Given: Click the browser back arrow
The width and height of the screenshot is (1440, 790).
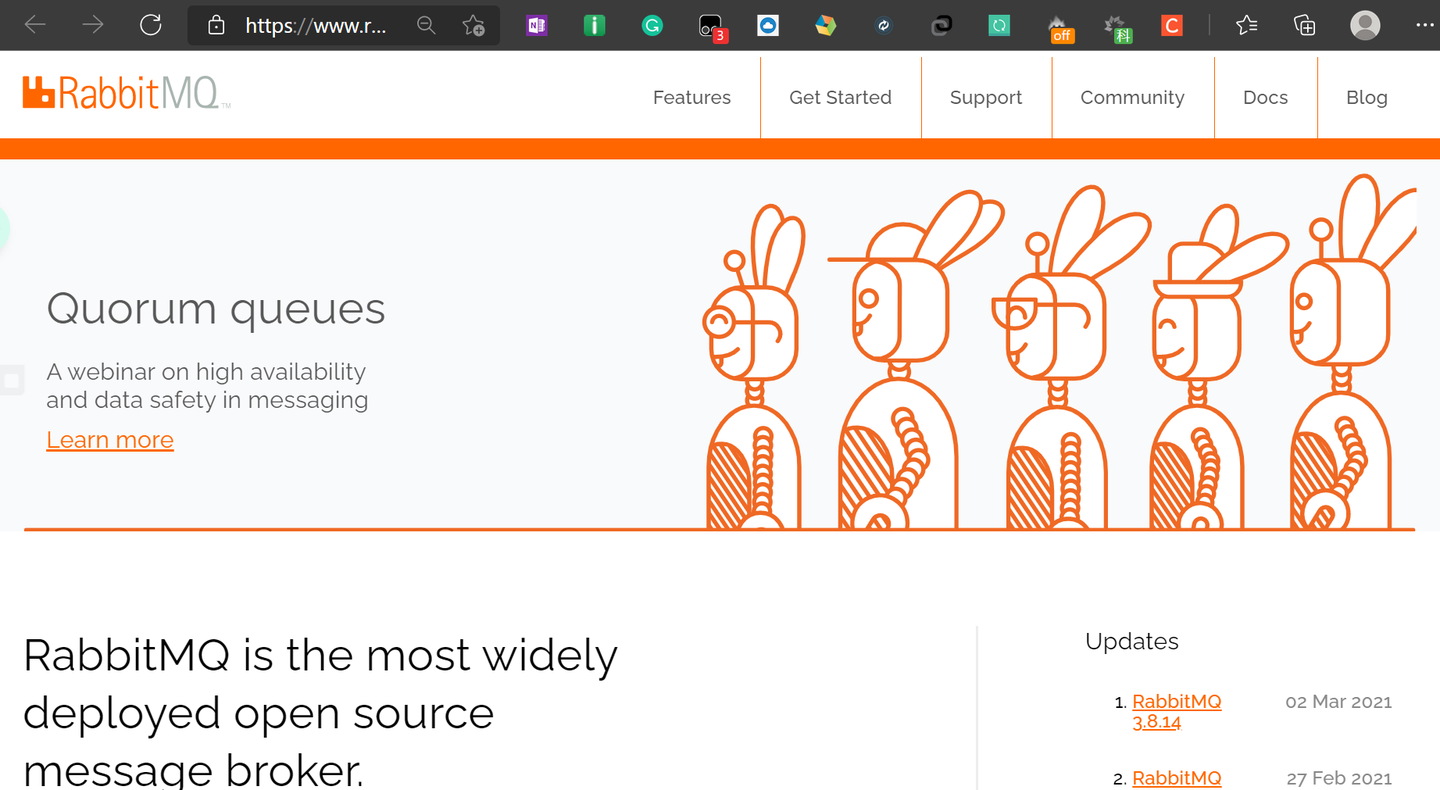Looking at the screenshot, I should click(x=35, y=25).
